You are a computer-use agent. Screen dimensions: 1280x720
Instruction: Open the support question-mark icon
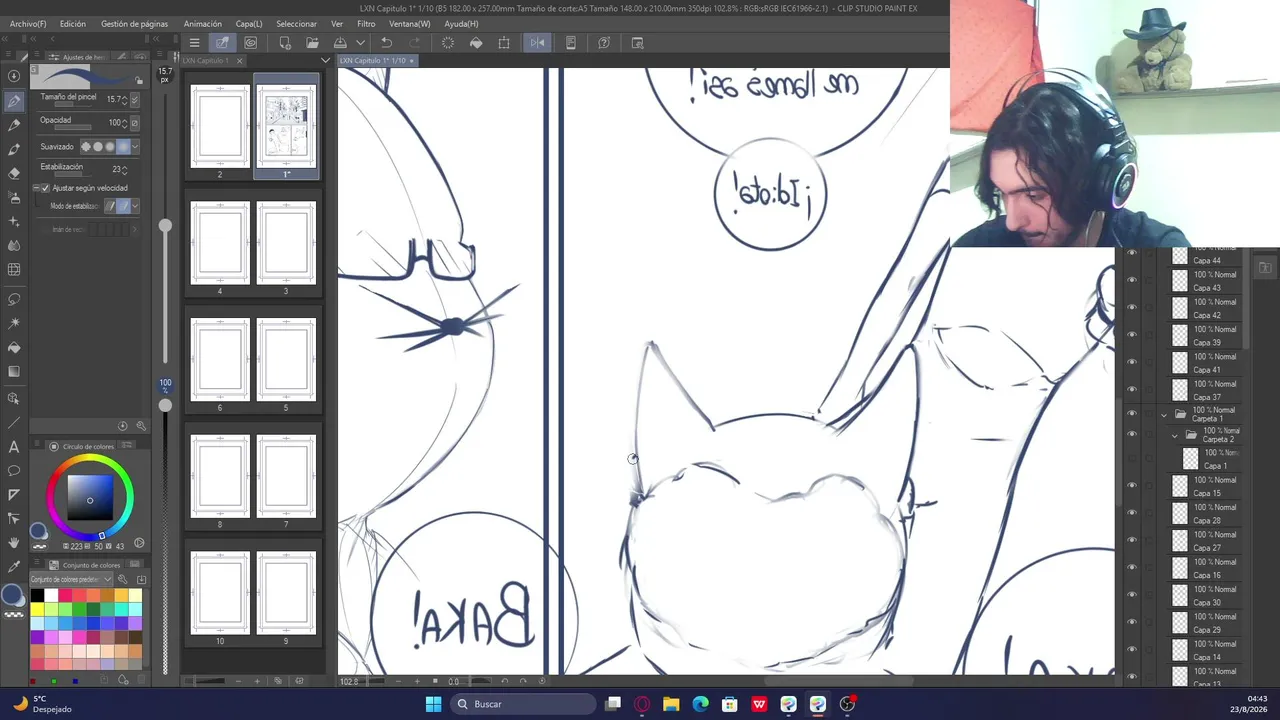[x=604, y=43]
